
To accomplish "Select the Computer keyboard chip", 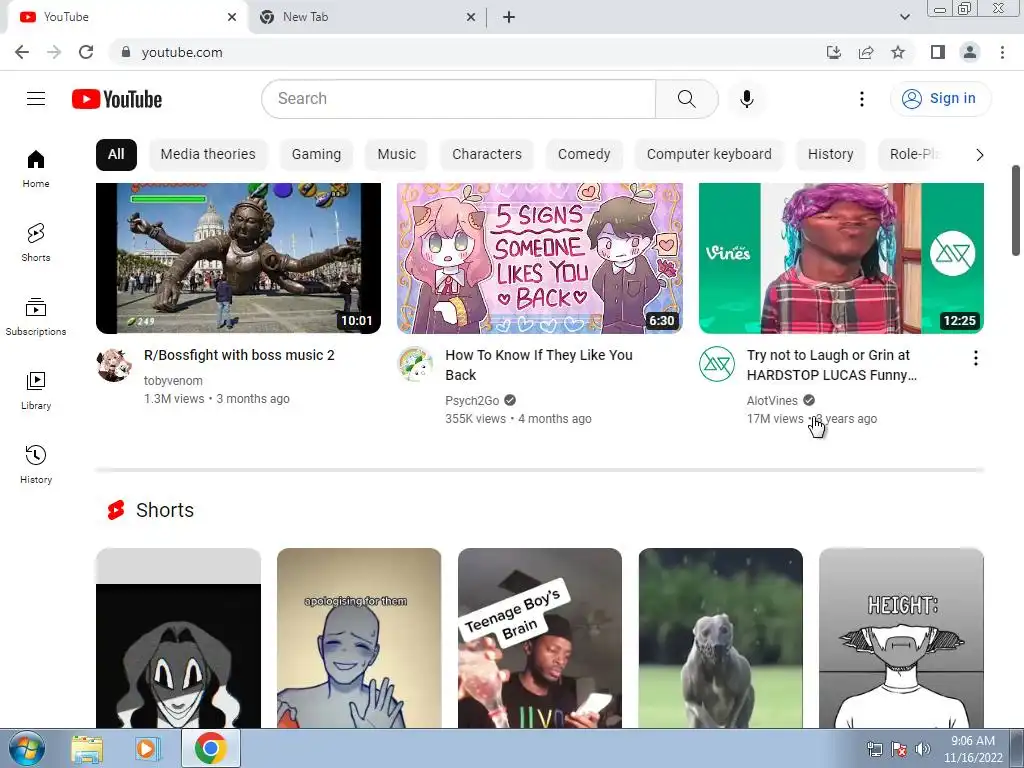I will tap(709, 155).
